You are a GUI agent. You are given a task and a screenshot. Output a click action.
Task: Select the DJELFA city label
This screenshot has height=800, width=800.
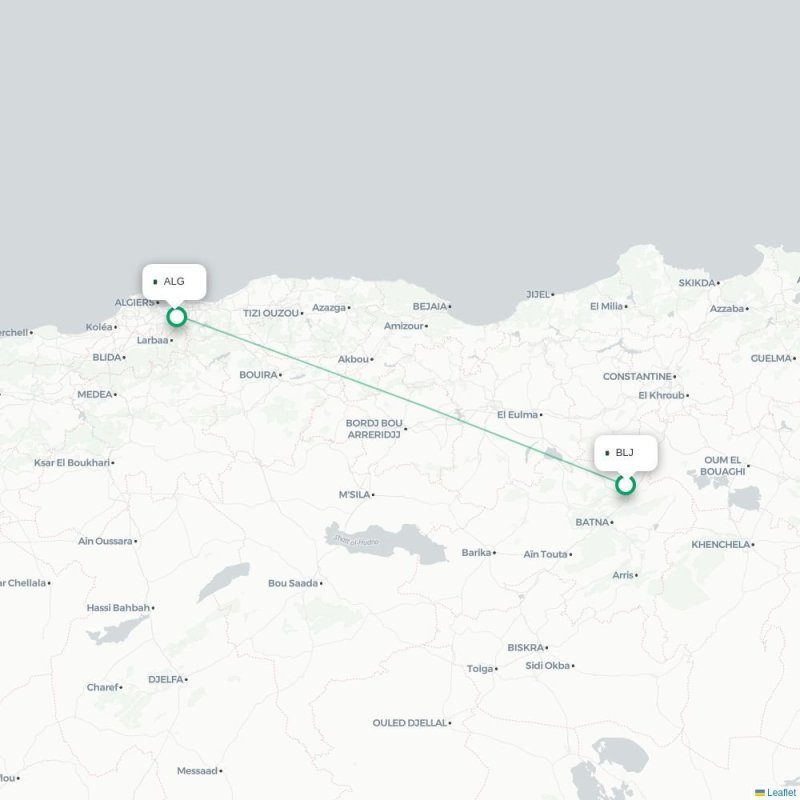pyautogui.click(x=165, y=680)
